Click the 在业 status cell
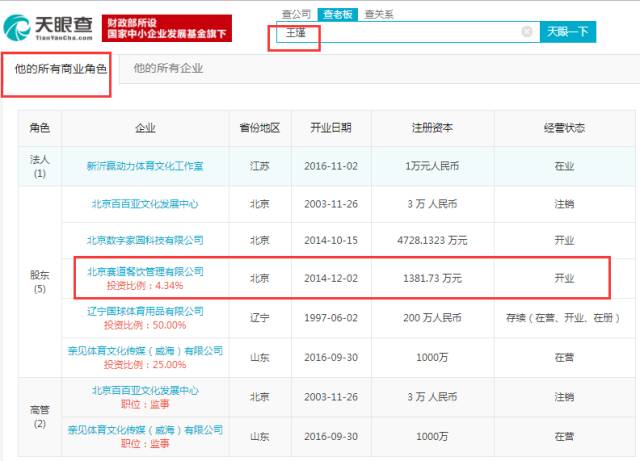This screenshot has width=640, height=461. [x=564, y=166]
